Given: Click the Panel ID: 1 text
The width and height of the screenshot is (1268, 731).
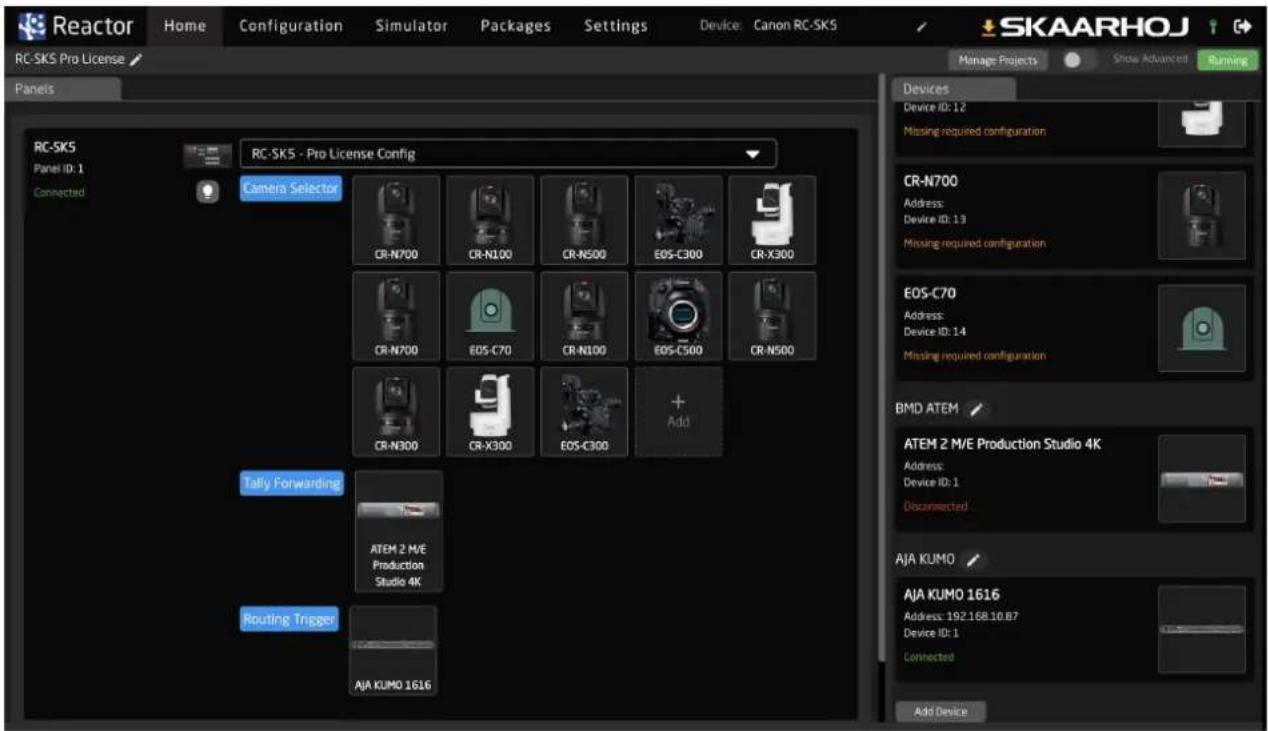Looking at the screenshot, I should point(59,168).
